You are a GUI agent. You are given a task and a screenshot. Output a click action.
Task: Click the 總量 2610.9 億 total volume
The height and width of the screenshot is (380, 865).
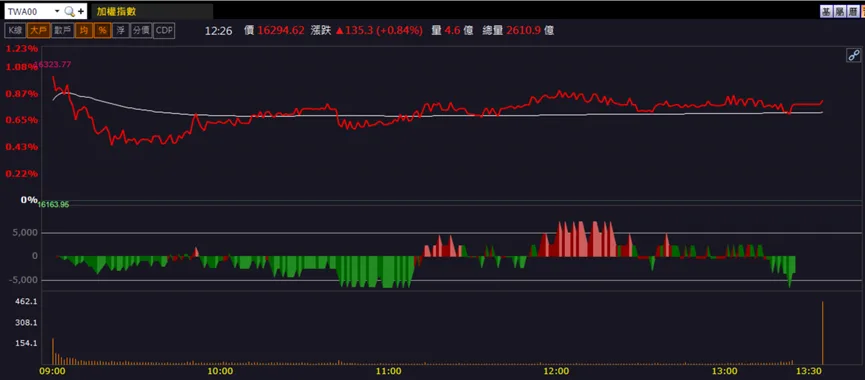(x=517, y=31)
